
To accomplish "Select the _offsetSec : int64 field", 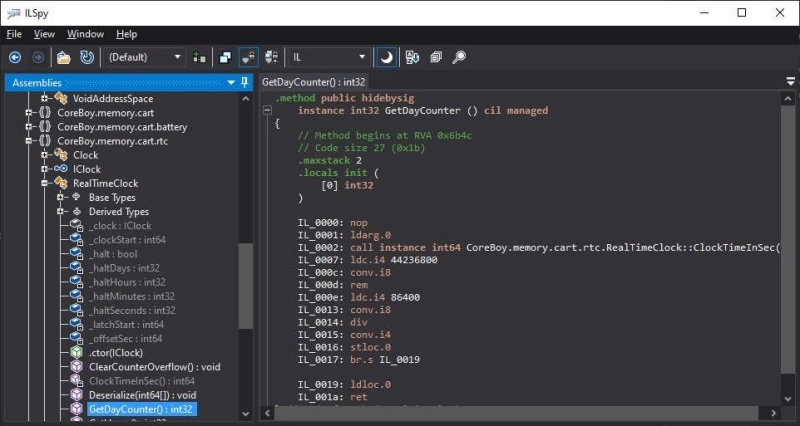I will [x=126, y=338].
